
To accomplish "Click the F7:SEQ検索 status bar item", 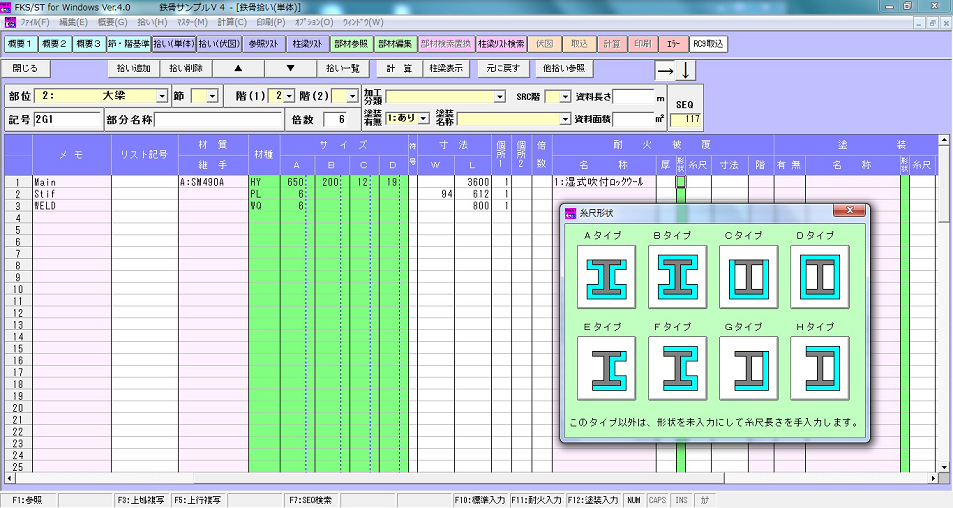I will [x=311, y=500].
